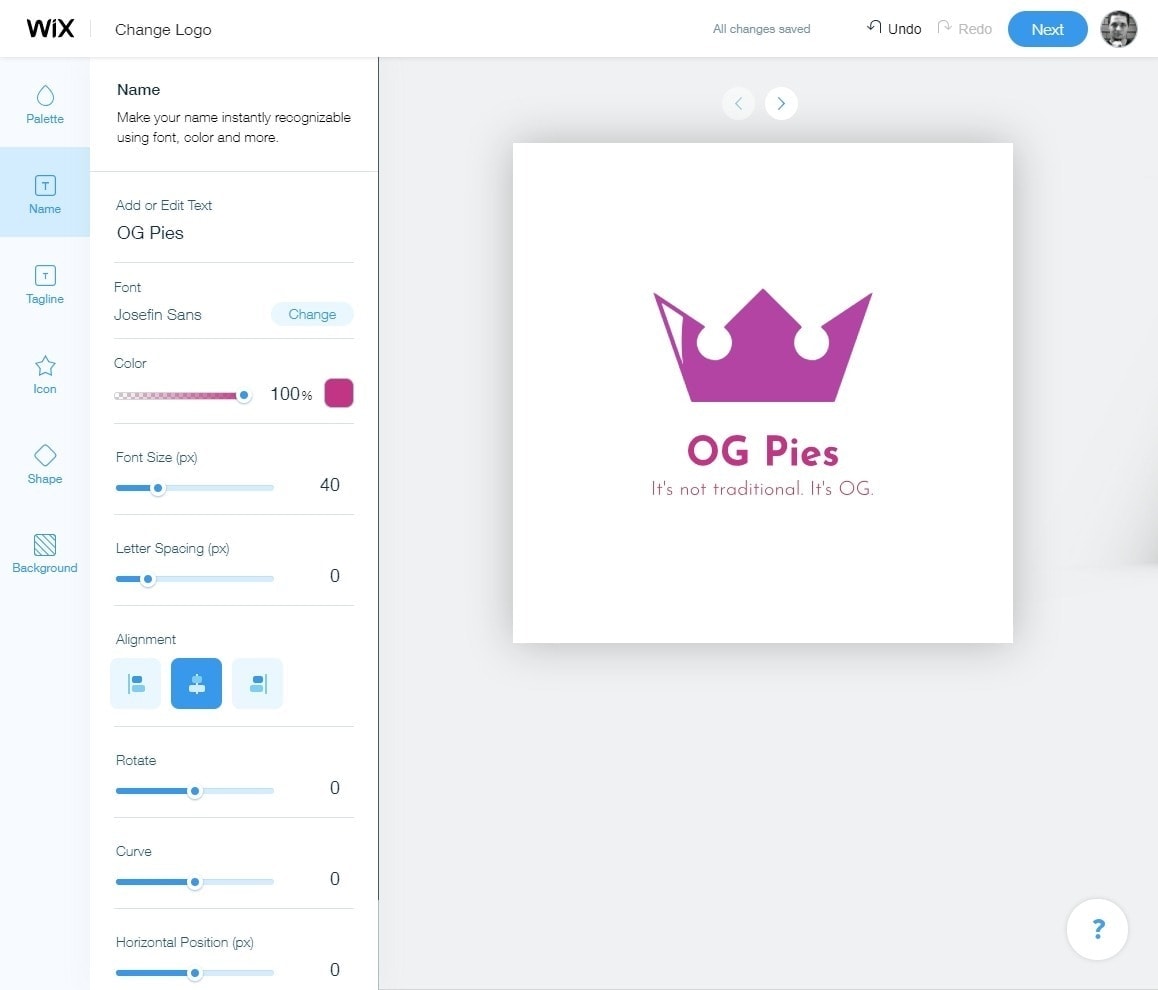This screenshot has width=1158, height=990.
Task: Align the name text right
Action: point(257,684)
